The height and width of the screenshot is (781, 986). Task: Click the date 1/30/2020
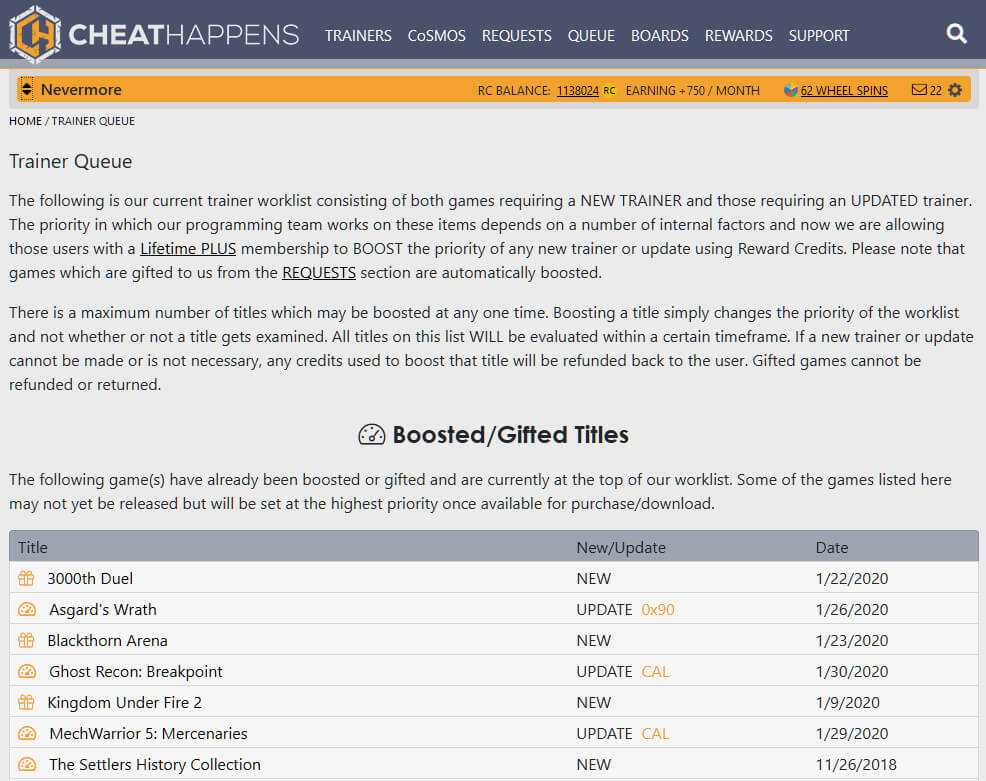click(x=851, y=672)
